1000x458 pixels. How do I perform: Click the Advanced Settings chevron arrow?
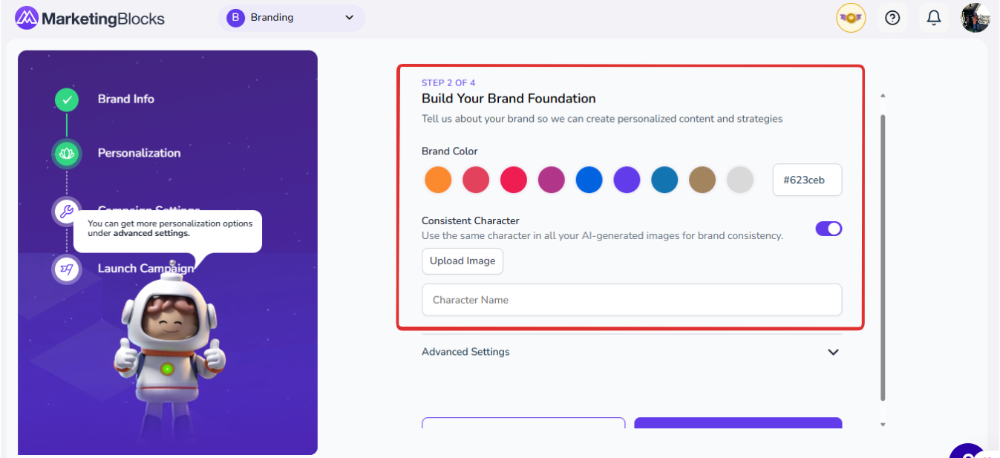click(x=833, y=352)
